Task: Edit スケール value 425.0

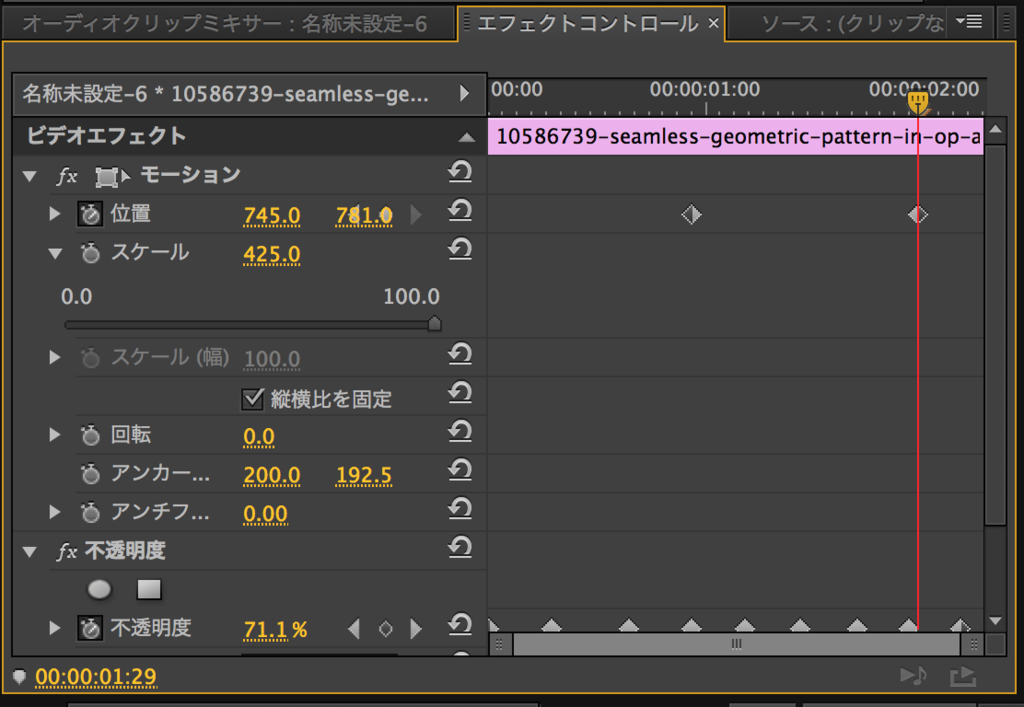Action: 272,255
